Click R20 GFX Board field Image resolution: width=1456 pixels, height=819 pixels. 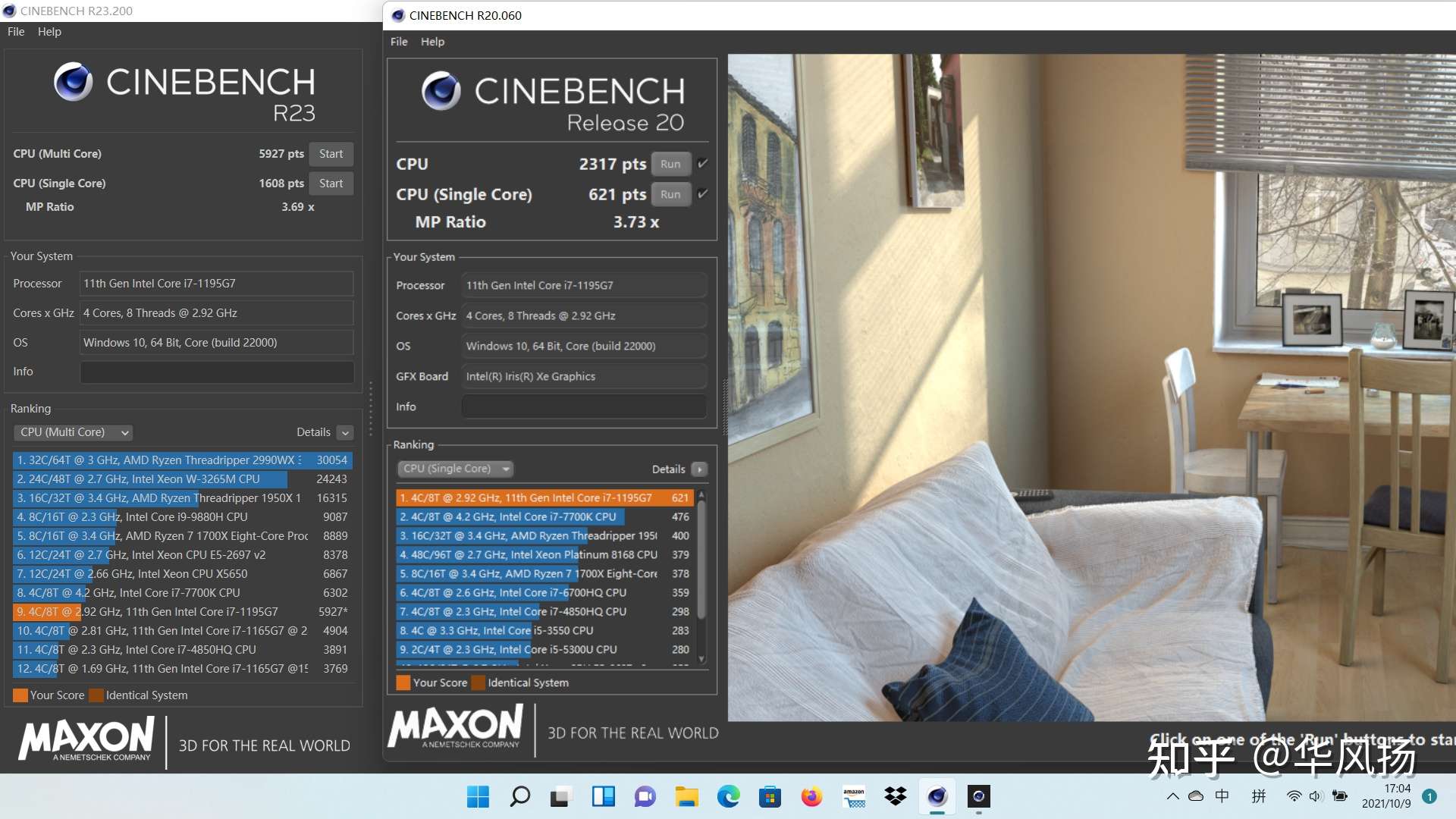pos(584,376)
